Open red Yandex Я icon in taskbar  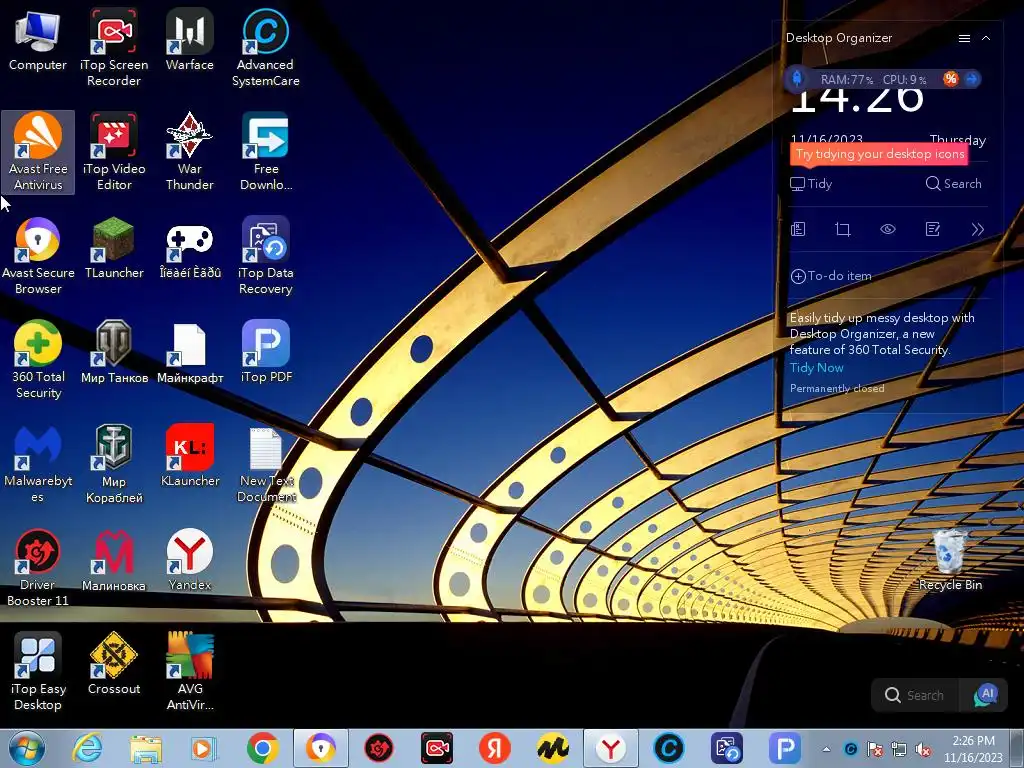point(495,749)
